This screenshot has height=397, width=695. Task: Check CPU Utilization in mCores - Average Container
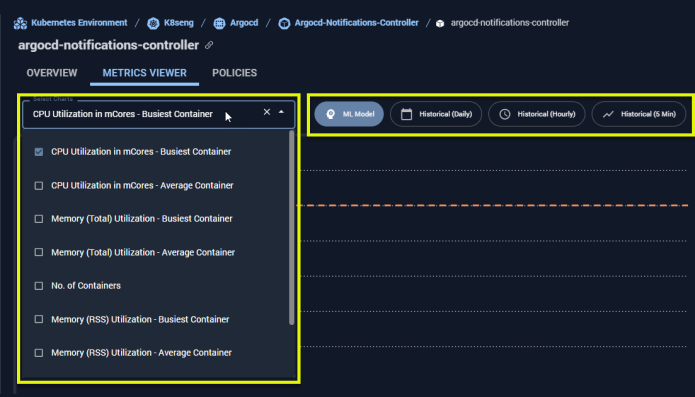point(39,186)
